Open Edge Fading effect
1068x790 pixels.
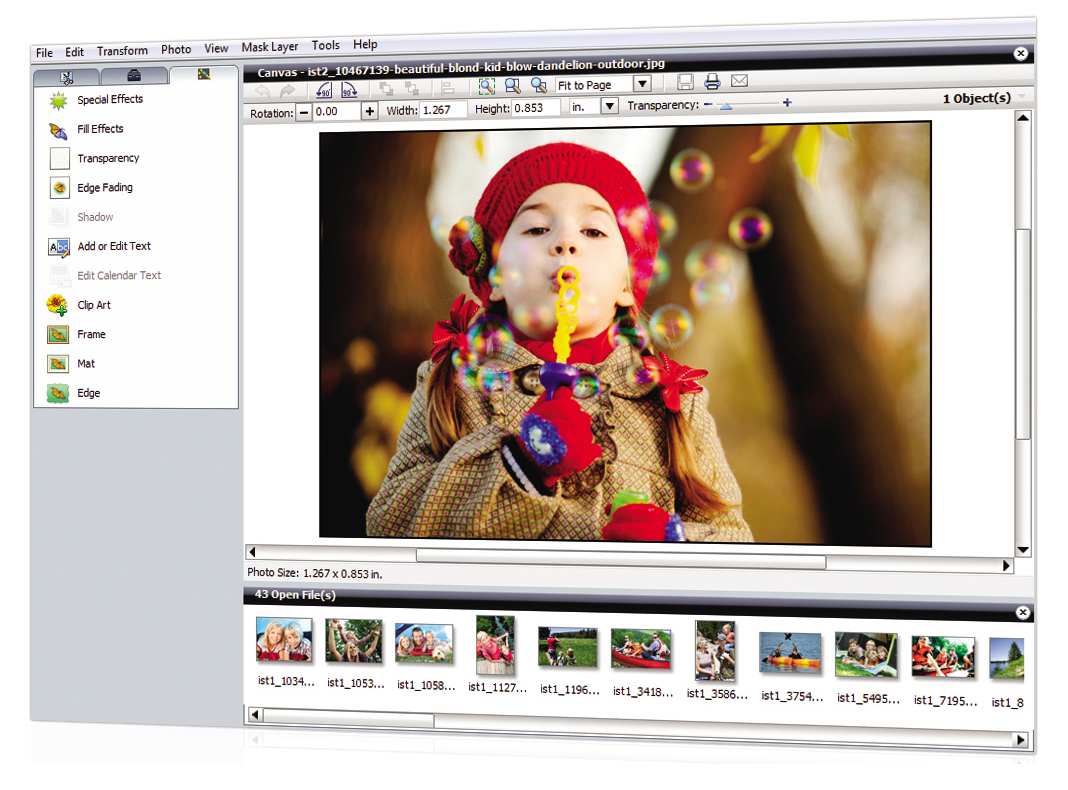click(104, 188)
